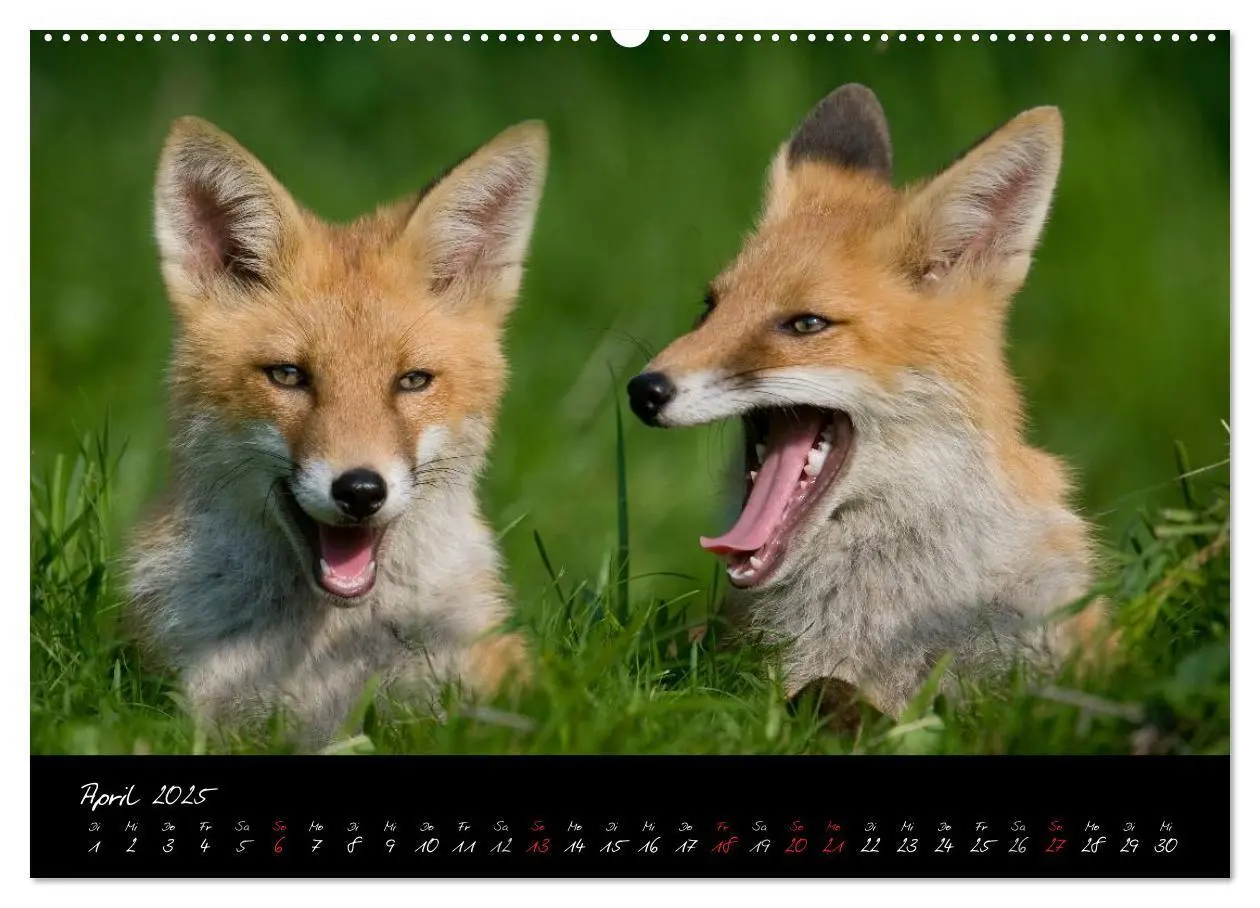
Task: Select the red holiday date 18
Action: coord(723,846)
